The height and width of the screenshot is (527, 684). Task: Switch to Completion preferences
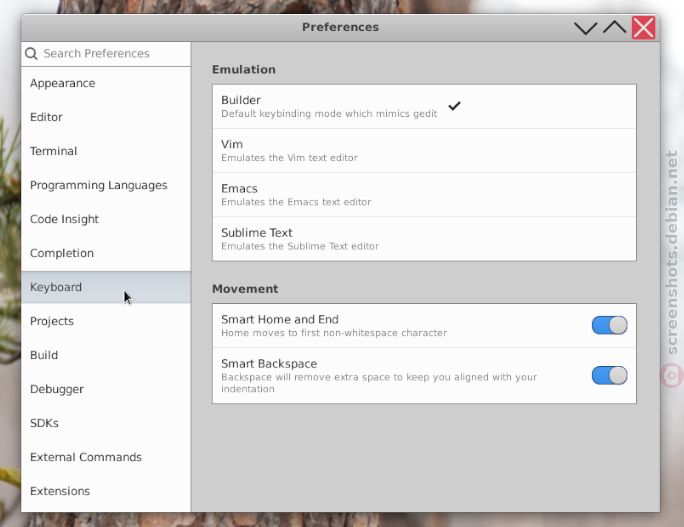(x=106, y=253)
